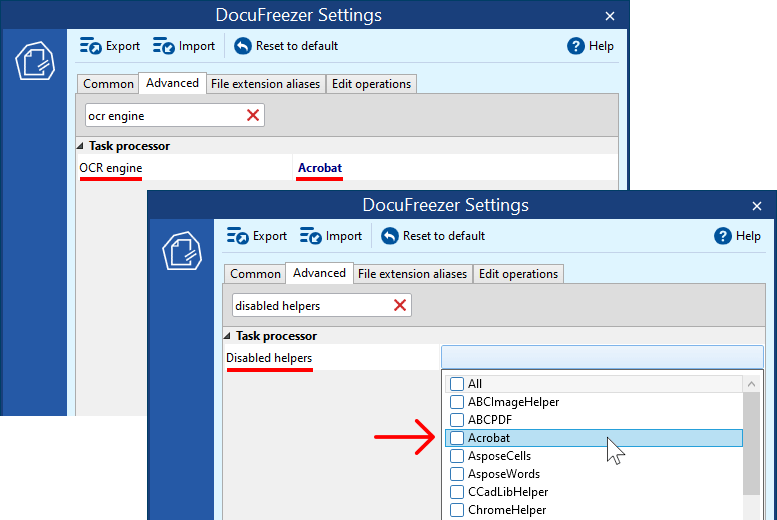Check the All checkbox
777x520 pixels.
[x=457, y=384]
